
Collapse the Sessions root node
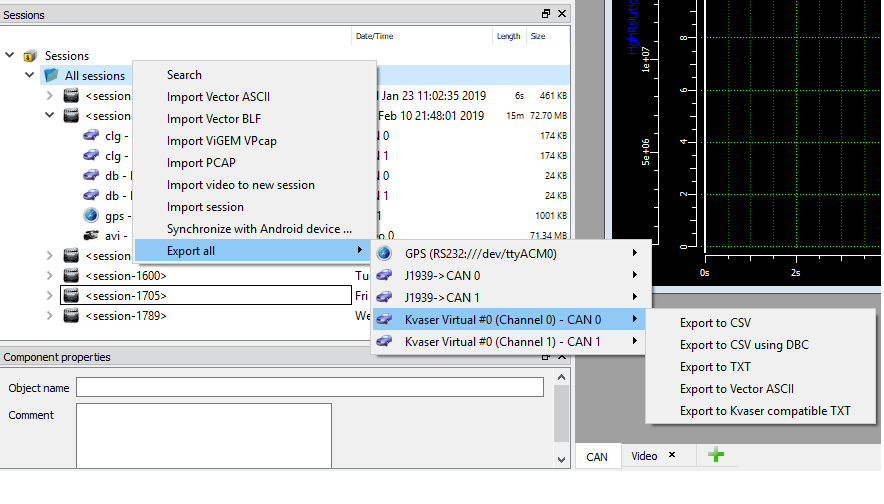pyautogui.click(x=10, y=55)
